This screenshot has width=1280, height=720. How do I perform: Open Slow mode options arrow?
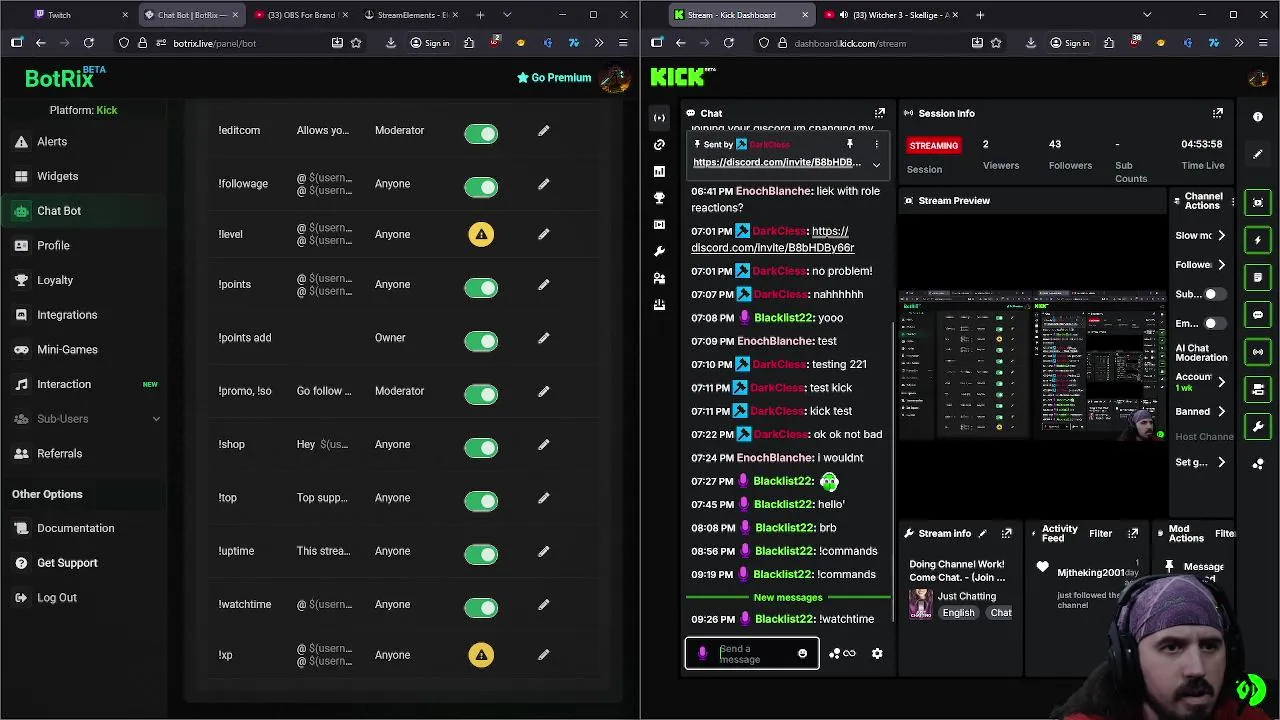[1221, 236]
